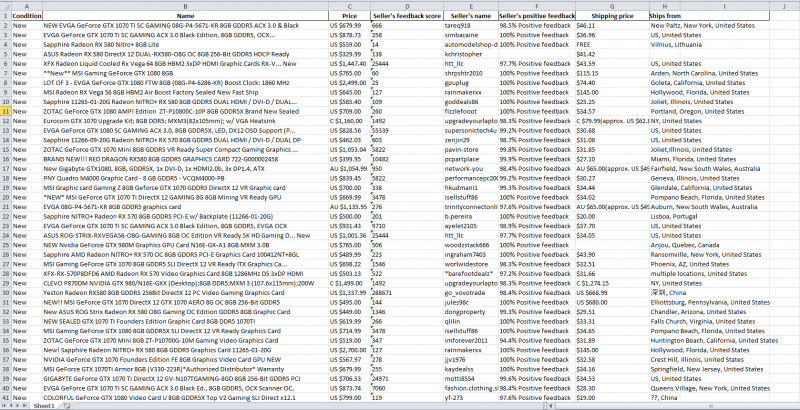Select feedback score cell '288671'
Screen dimensions: 800x410
tap(407, 293)
